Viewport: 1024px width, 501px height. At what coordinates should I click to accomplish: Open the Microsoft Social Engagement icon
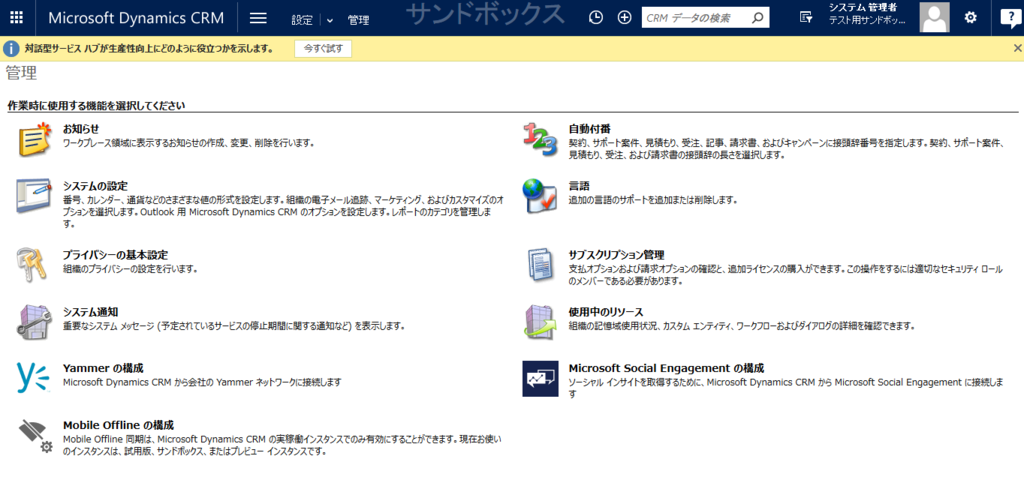click(540, 378)
